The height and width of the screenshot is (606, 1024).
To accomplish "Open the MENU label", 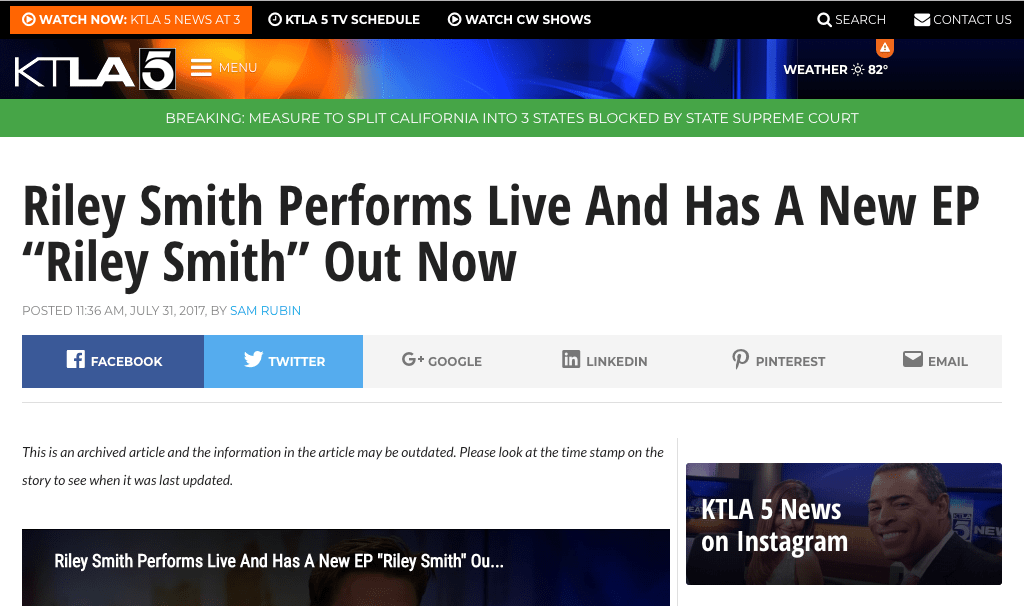I will click(238, 68).
